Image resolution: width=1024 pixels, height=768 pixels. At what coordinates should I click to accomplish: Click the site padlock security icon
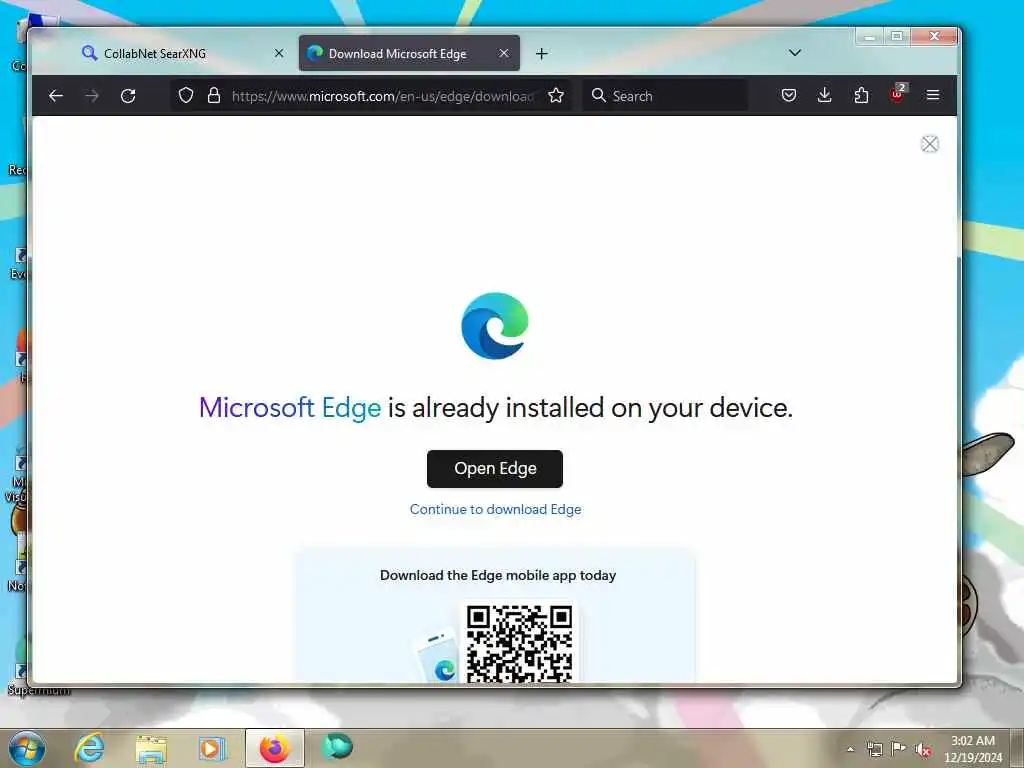click(x=214, y=96)
